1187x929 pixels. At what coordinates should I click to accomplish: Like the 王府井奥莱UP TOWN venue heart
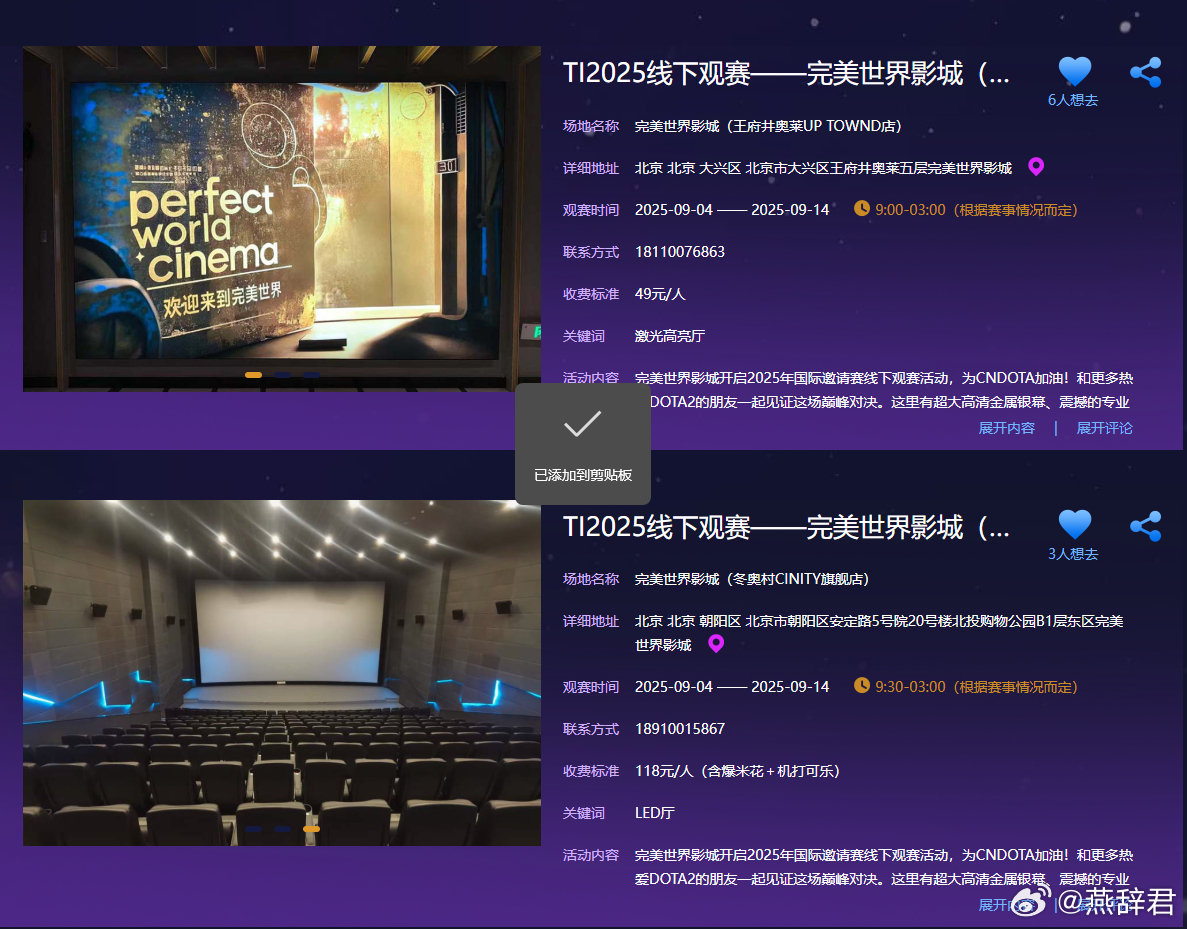coord(1073,71)
